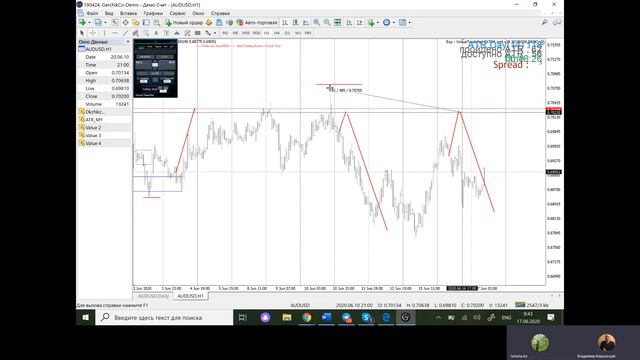This screenshot has width=640, height=360.
Task: Open the Файл menu
Action: [93, 13]
